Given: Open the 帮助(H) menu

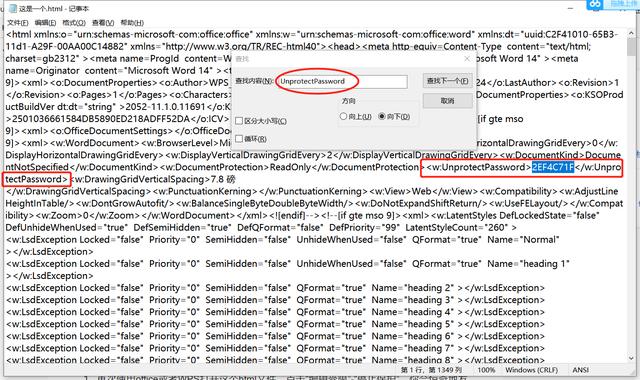Looking at the screenshot, I should click(132, 22).
